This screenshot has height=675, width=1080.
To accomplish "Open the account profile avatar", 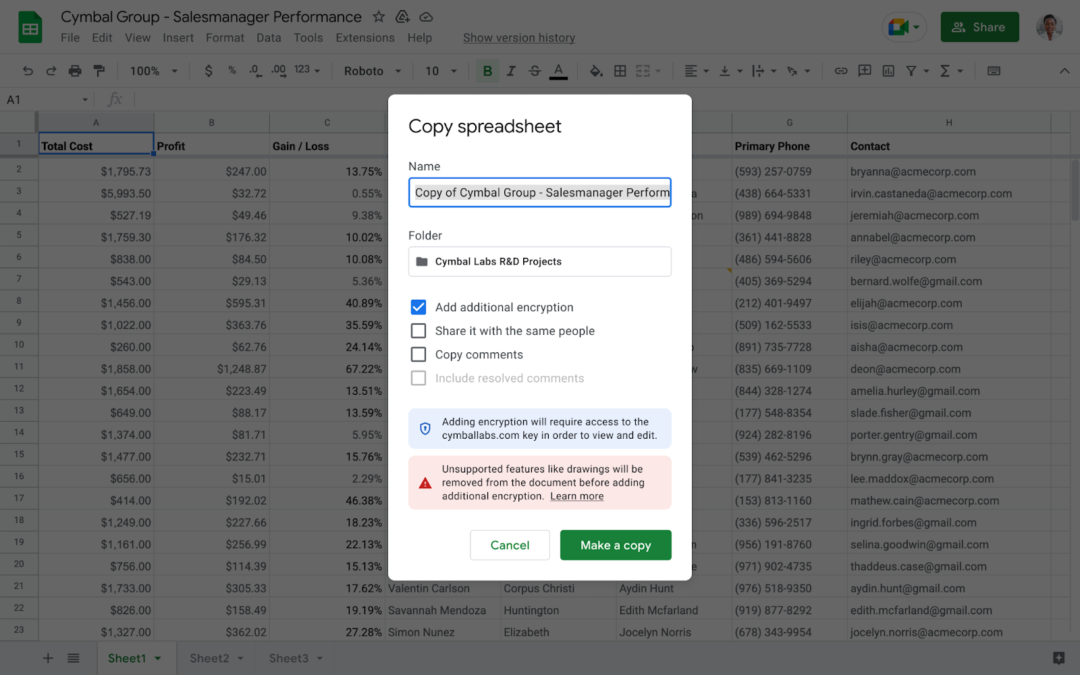I will pos(1049,27).
